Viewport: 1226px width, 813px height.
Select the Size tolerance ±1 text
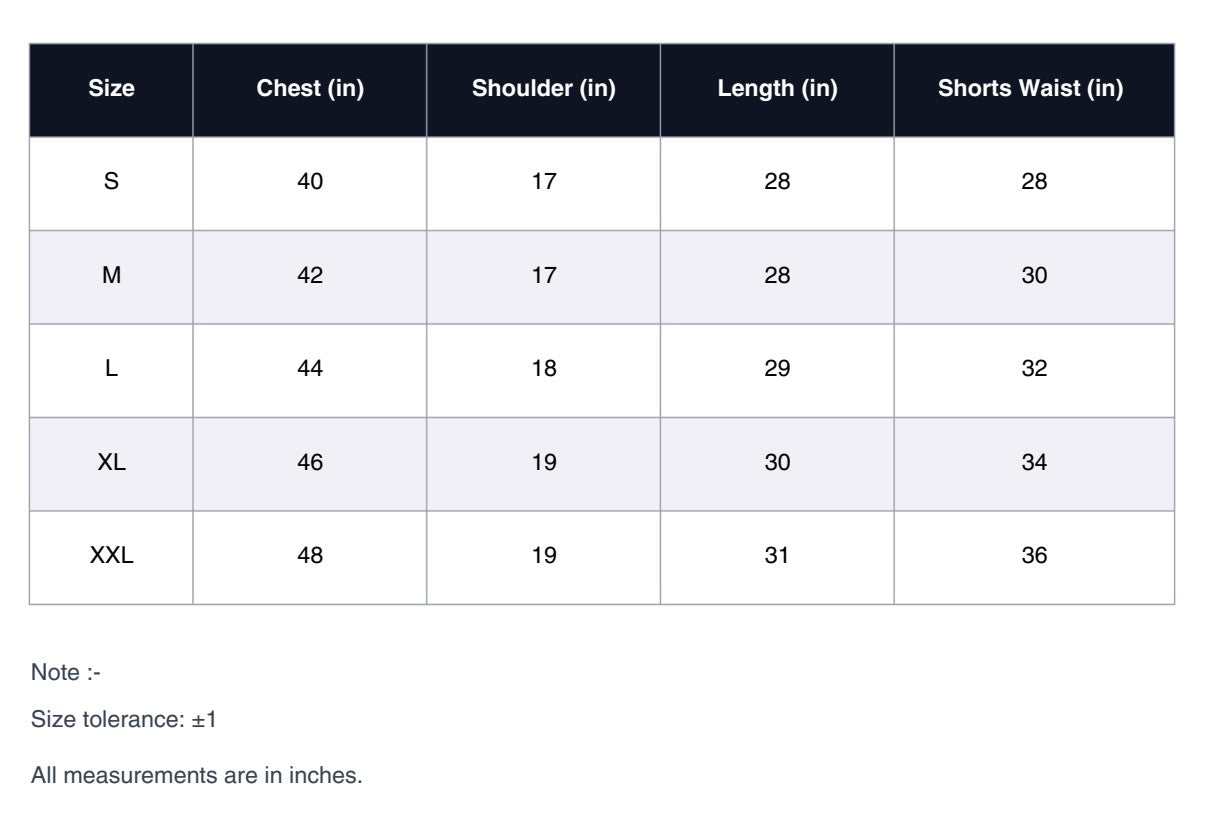coord(124,720)
